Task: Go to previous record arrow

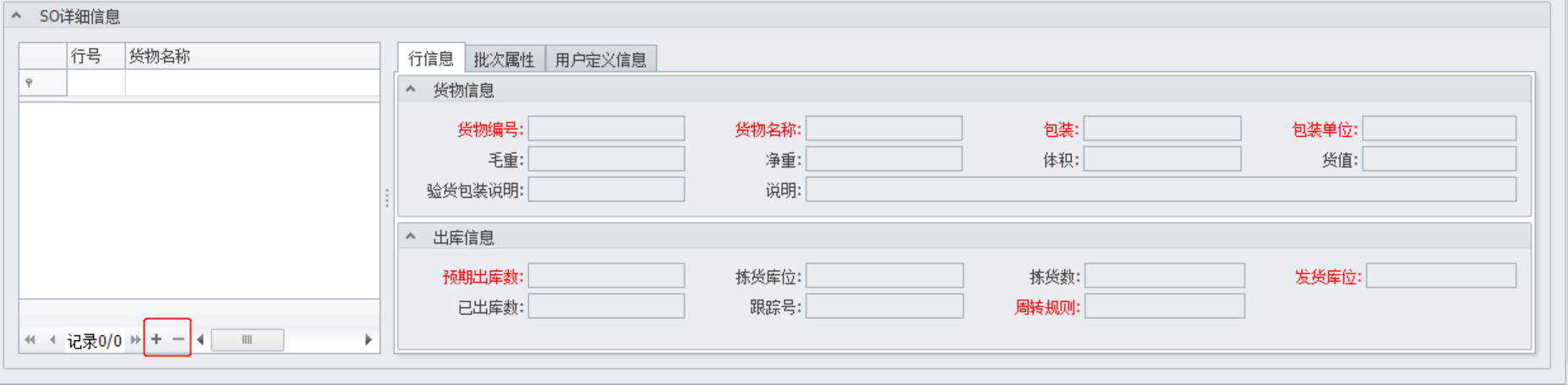Action: coord(52,340)
